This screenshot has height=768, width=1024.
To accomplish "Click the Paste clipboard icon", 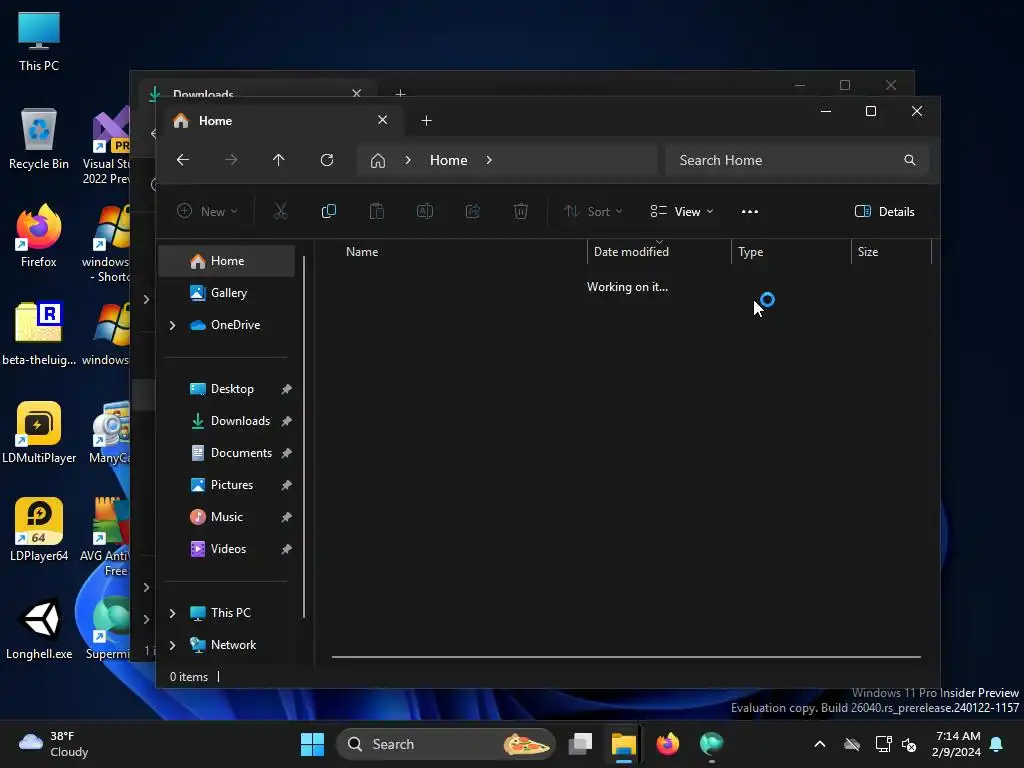I will pos(377,212).
